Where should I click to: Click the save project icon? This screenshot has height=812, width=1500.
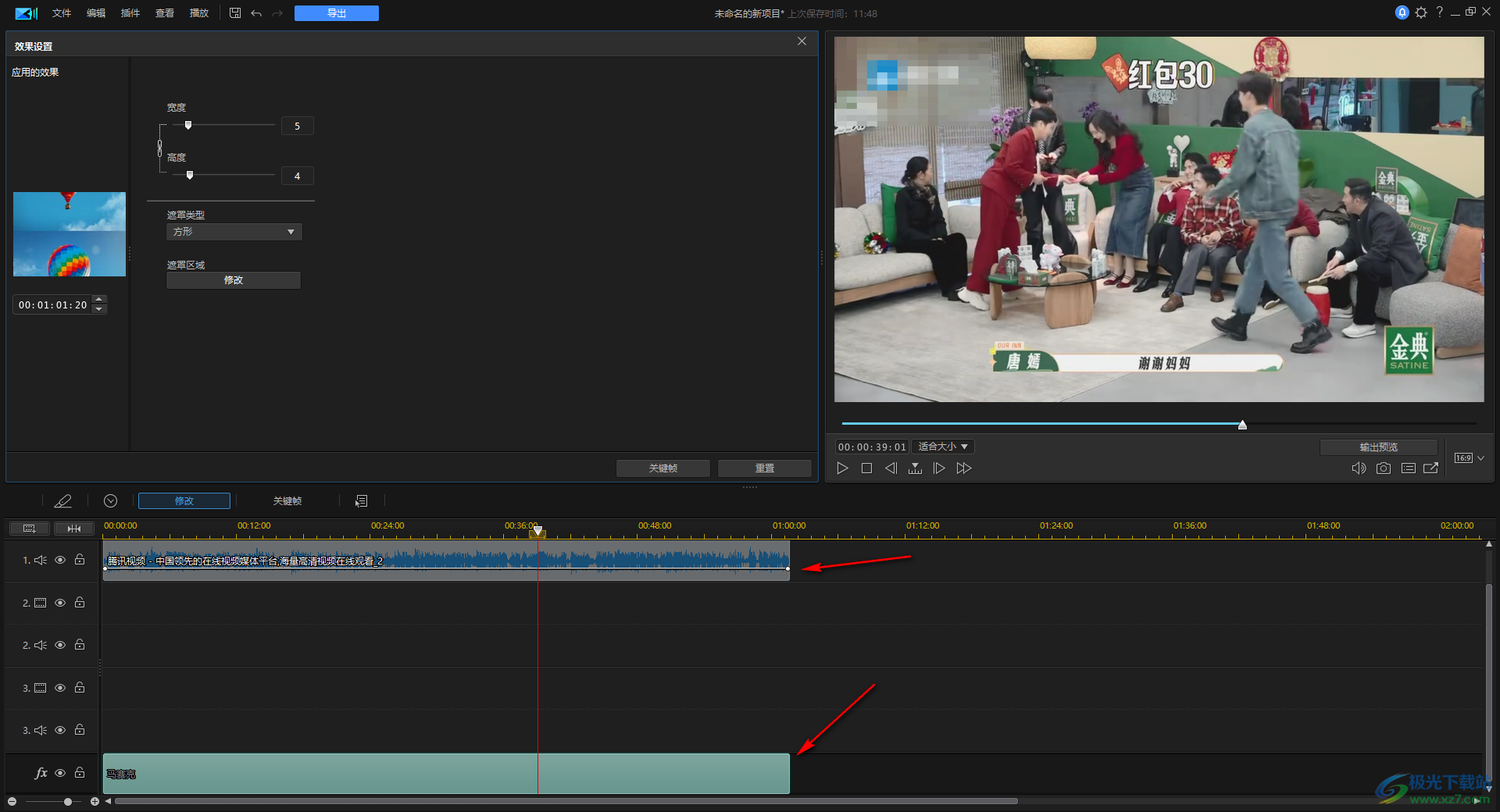[x=235, y=13]
